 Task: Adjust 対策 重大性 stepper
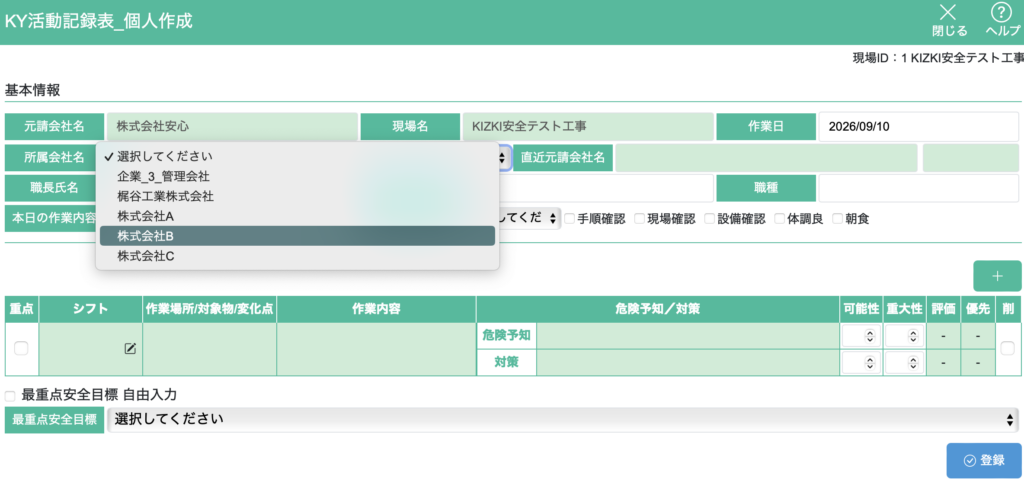pos(904,362)
